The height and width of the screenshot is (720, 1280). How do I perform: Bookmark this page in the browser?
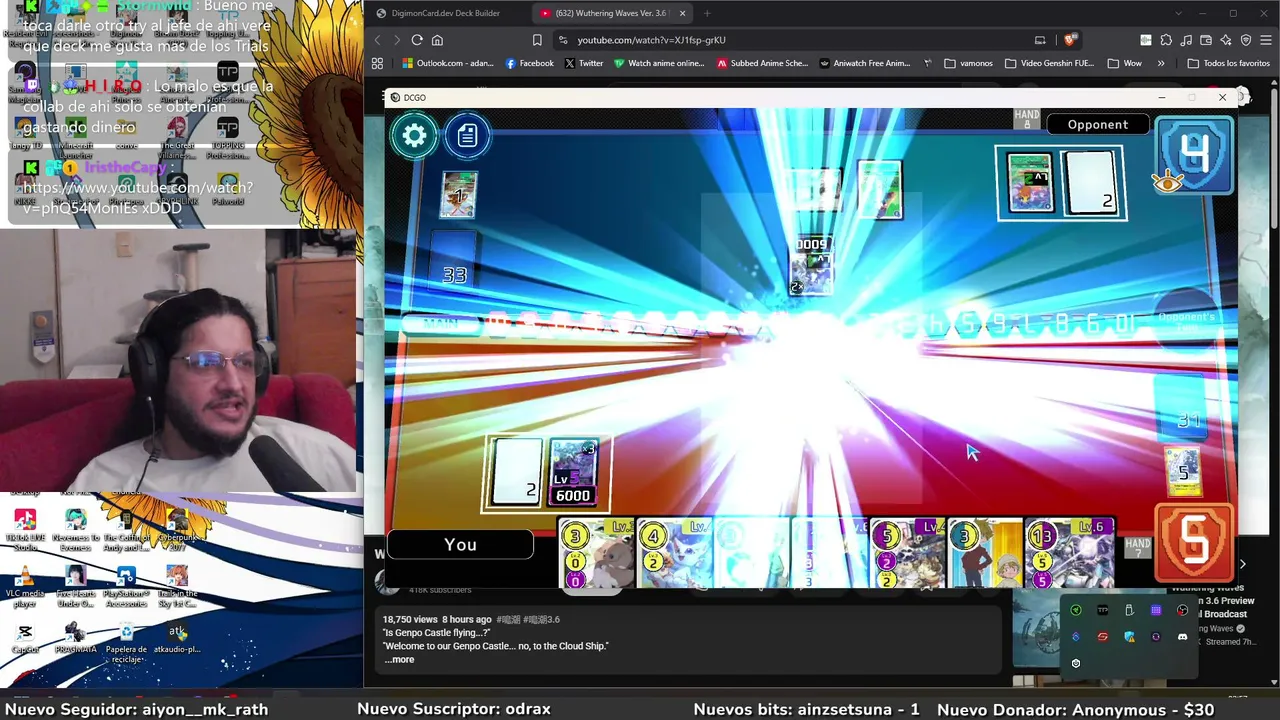tap(537, 40)
